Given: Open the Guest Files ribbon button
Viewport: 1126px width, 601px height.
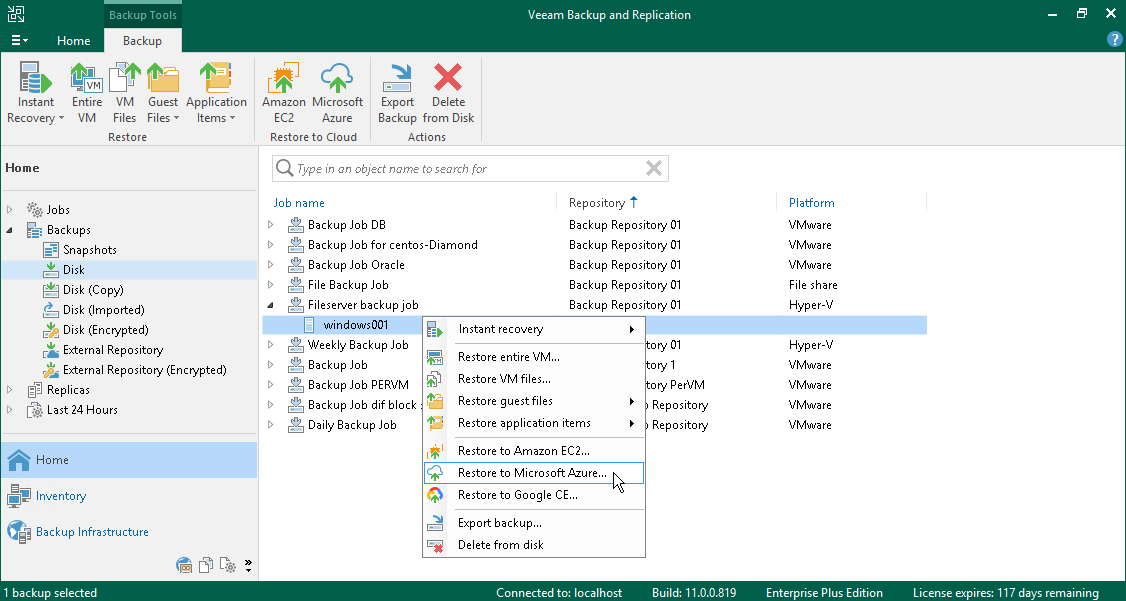Looking at the screenshot, I should (x=163, y=93).
